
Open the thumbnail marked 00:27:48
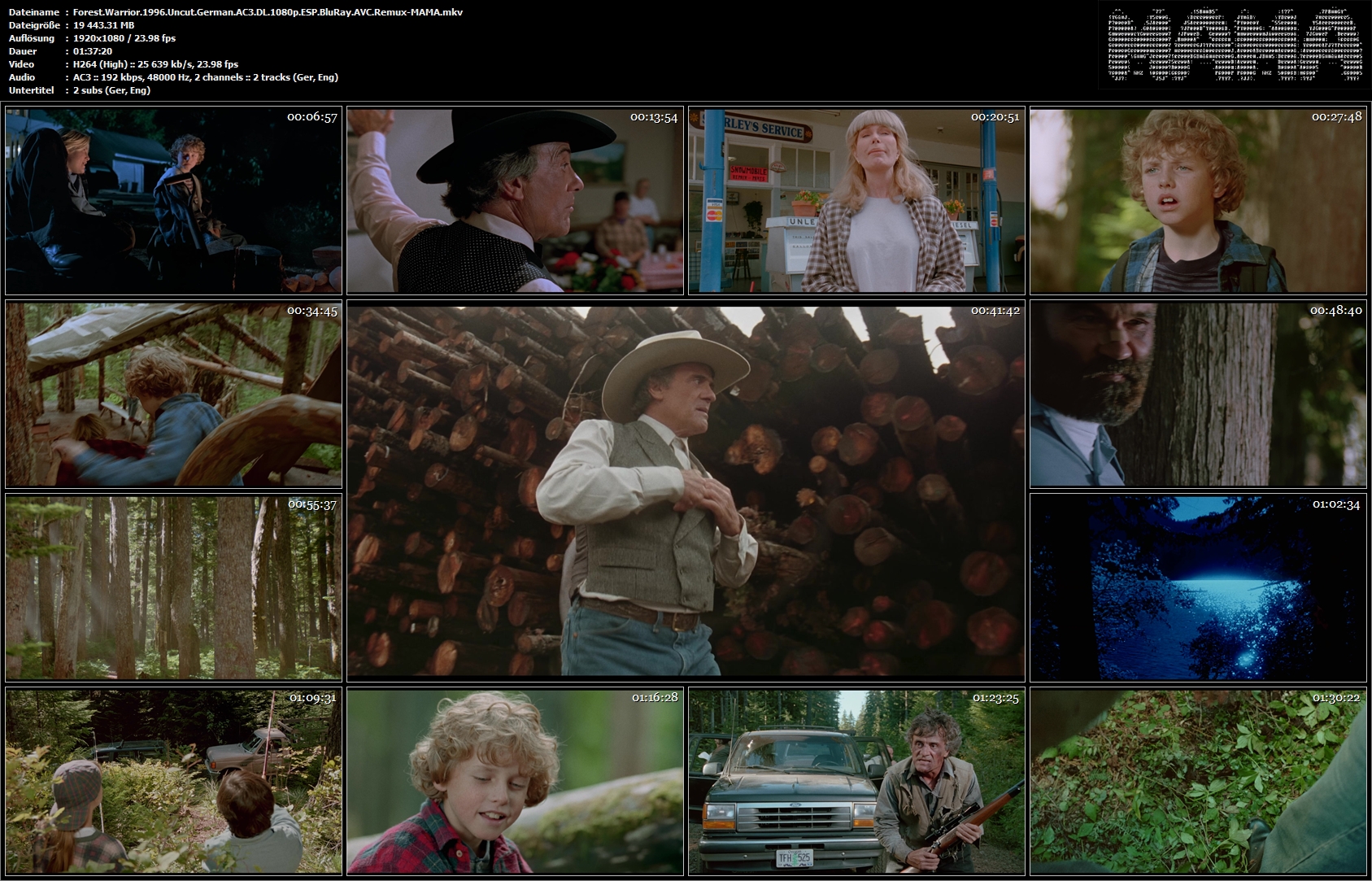click(1198, 201)
